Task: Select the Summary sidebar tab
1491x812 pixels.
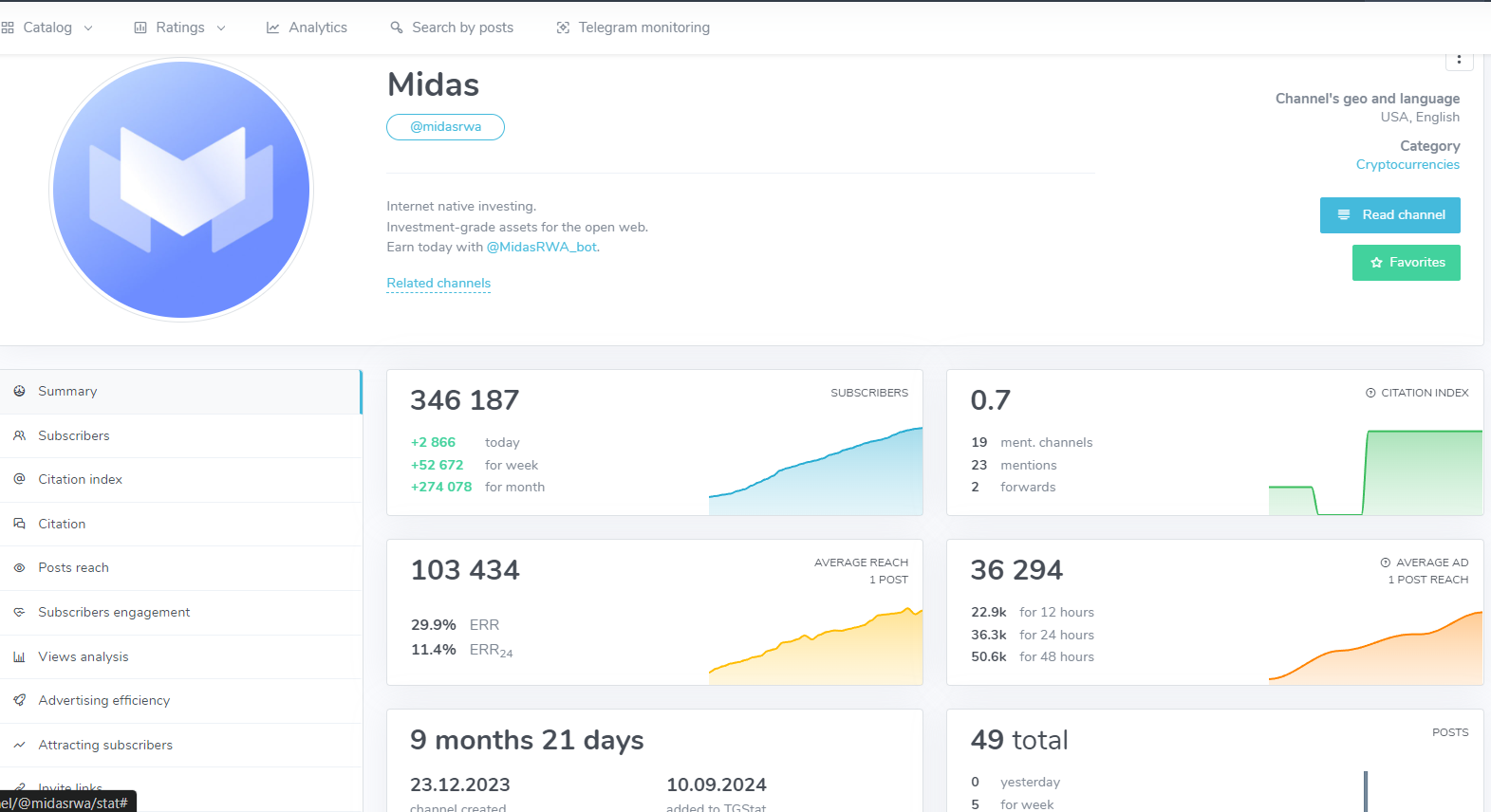Action: [x=180, y=392]
